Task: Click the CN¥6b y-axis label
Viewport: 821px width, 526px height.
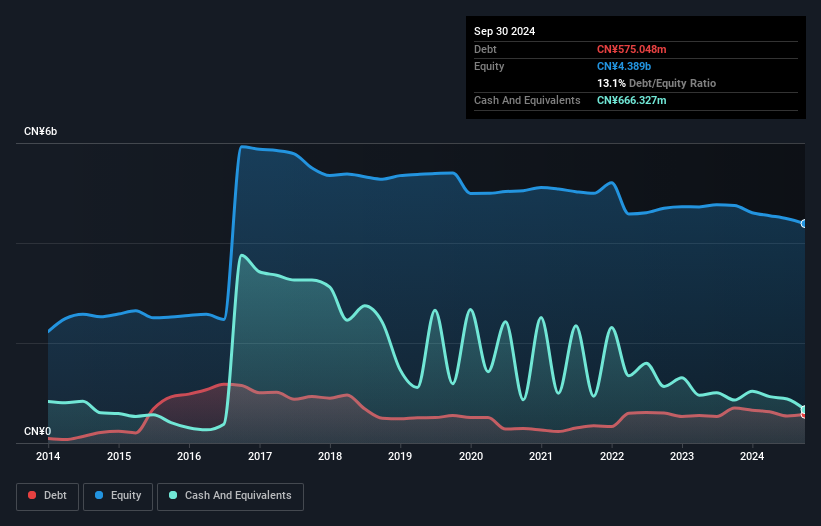Action: pos(40,131)
